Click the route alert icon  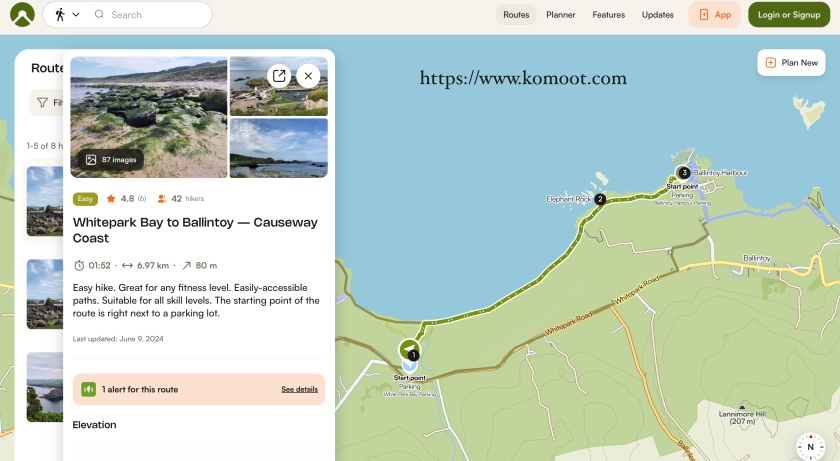(88, 389)
